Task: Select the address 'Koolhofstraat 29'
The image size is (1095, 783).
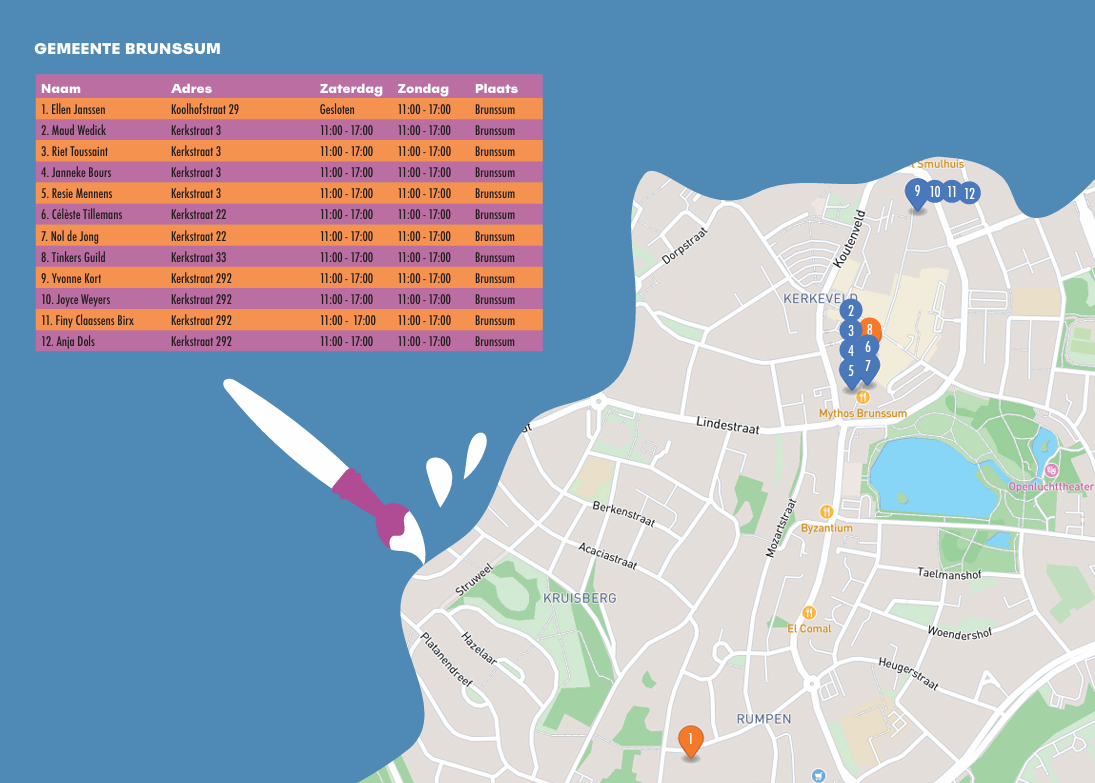Action: click(205, 110)
